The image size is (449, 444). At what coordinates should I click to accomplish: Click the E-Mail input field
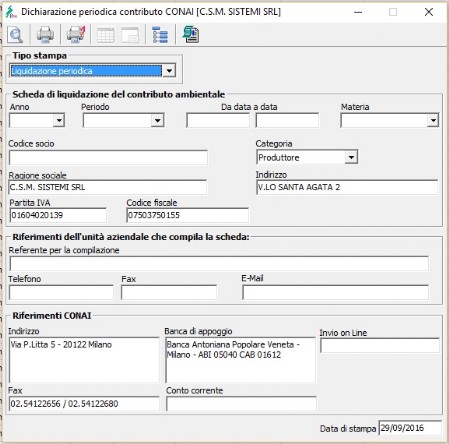pyautogui.click(x=336, y=292)
